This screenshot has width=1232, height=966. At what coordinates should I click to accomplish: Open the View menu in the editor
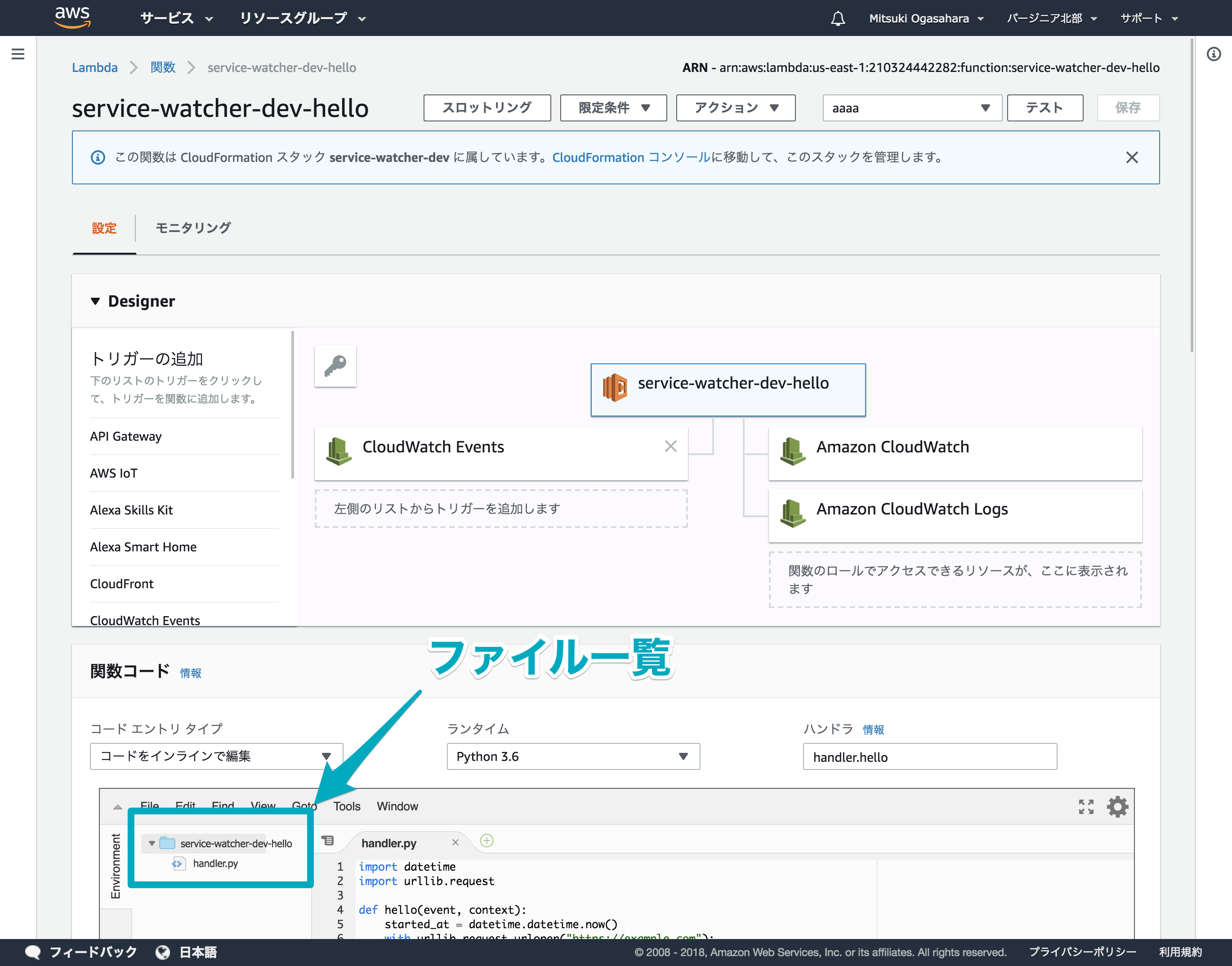click(x=263, y=805)
